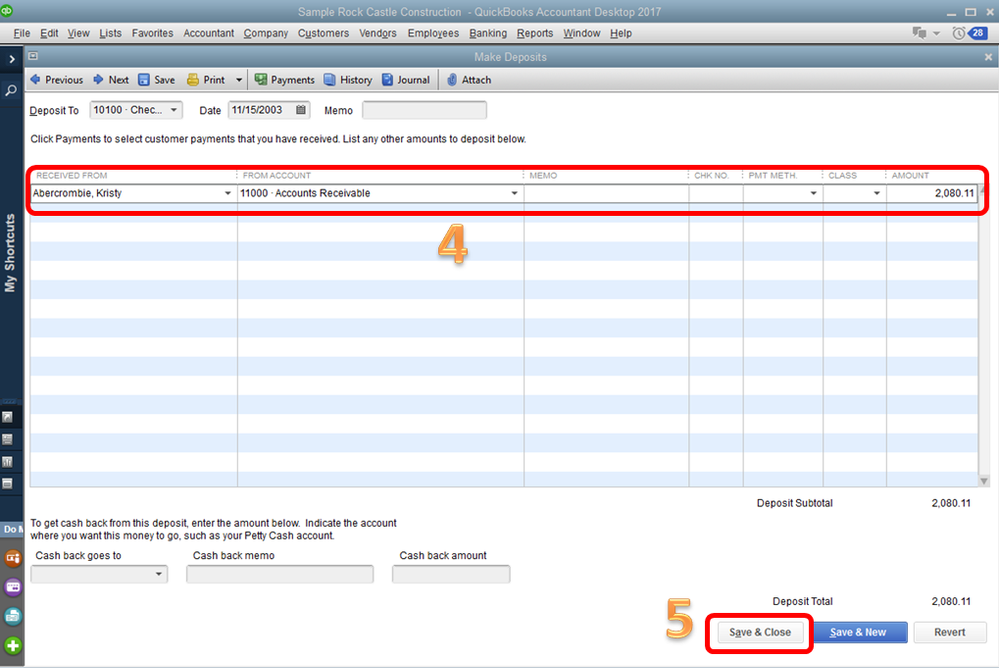Click the Chk No. cell in first row
This screenshot has width=999, height=668.
click(715, 193)
